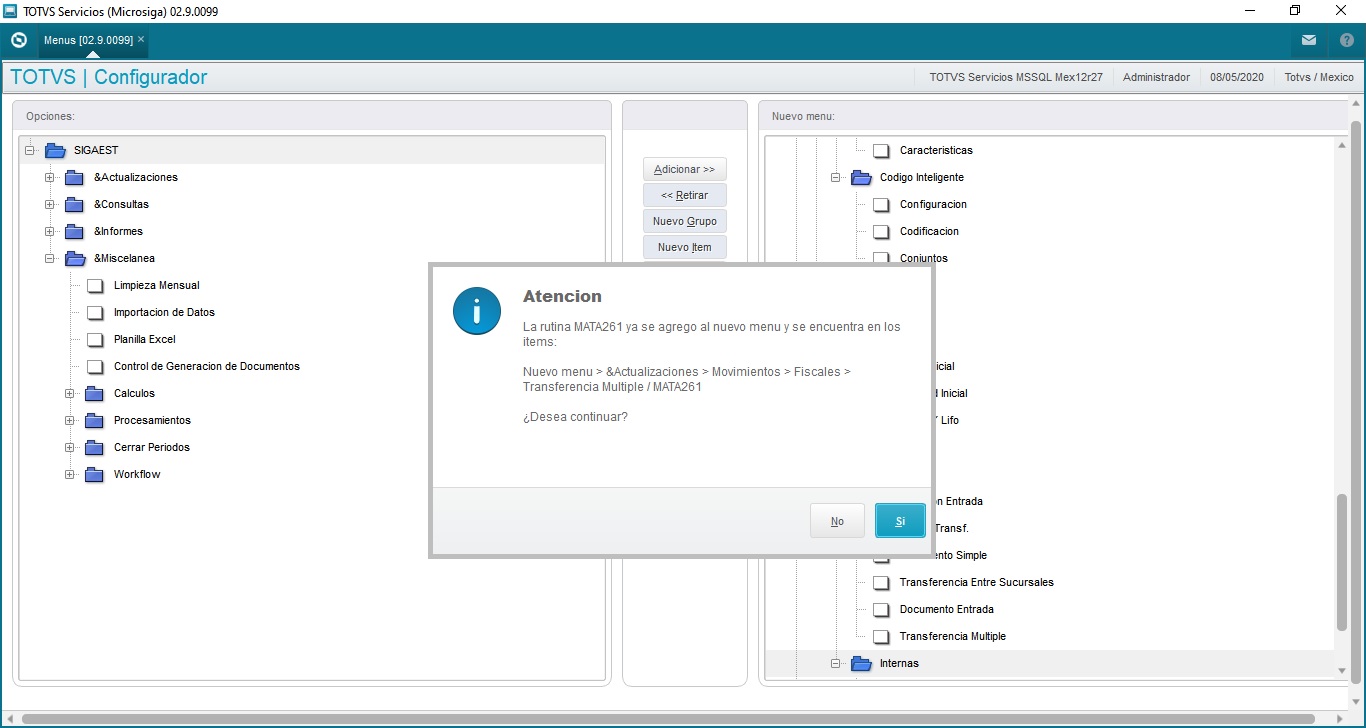
Task: Check the Configuracion checkbox
Action: (881, 204)
